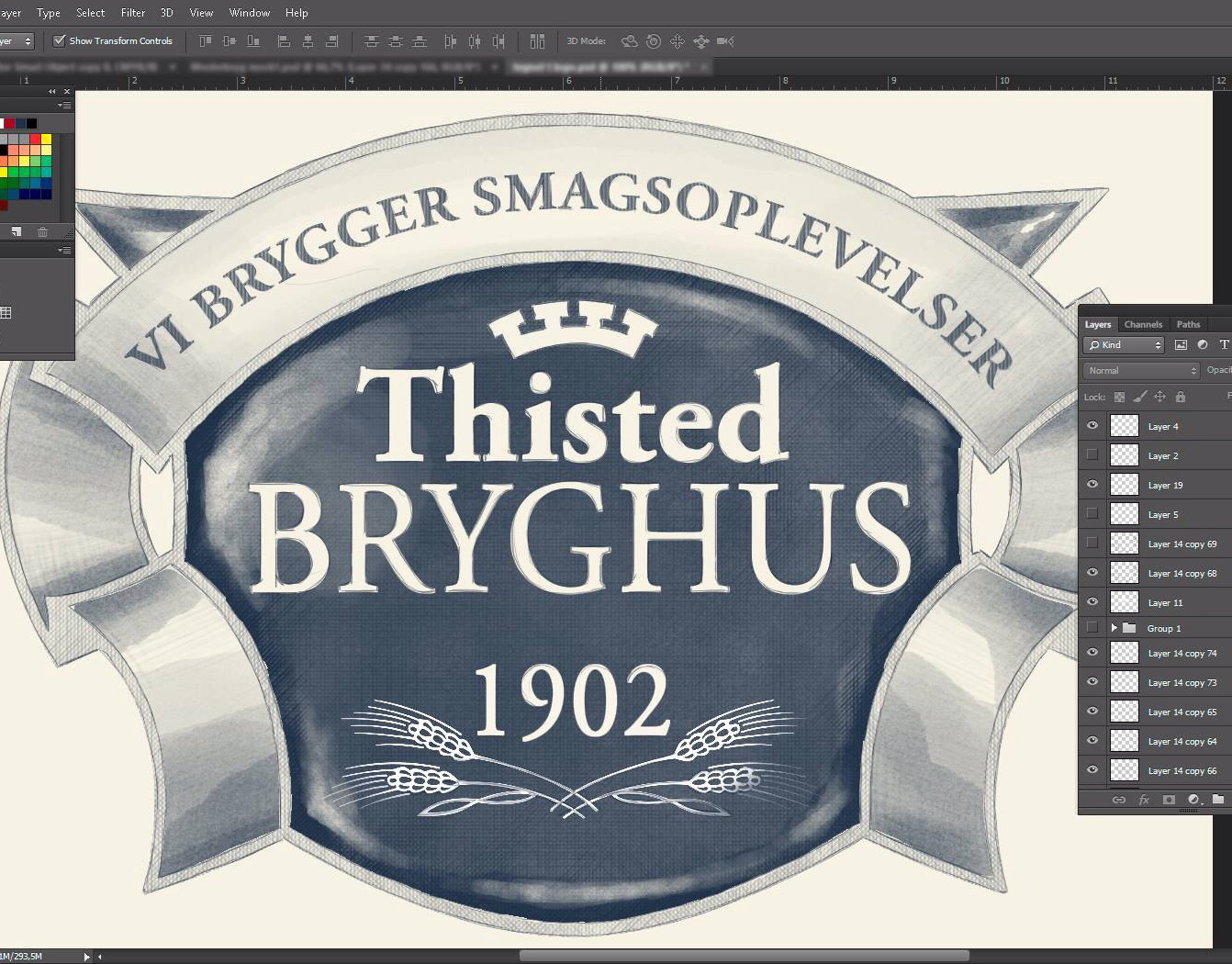Show Group 1 via its visibility box
This screenshot has height=964, width=1232.
tap(1092, 627)
